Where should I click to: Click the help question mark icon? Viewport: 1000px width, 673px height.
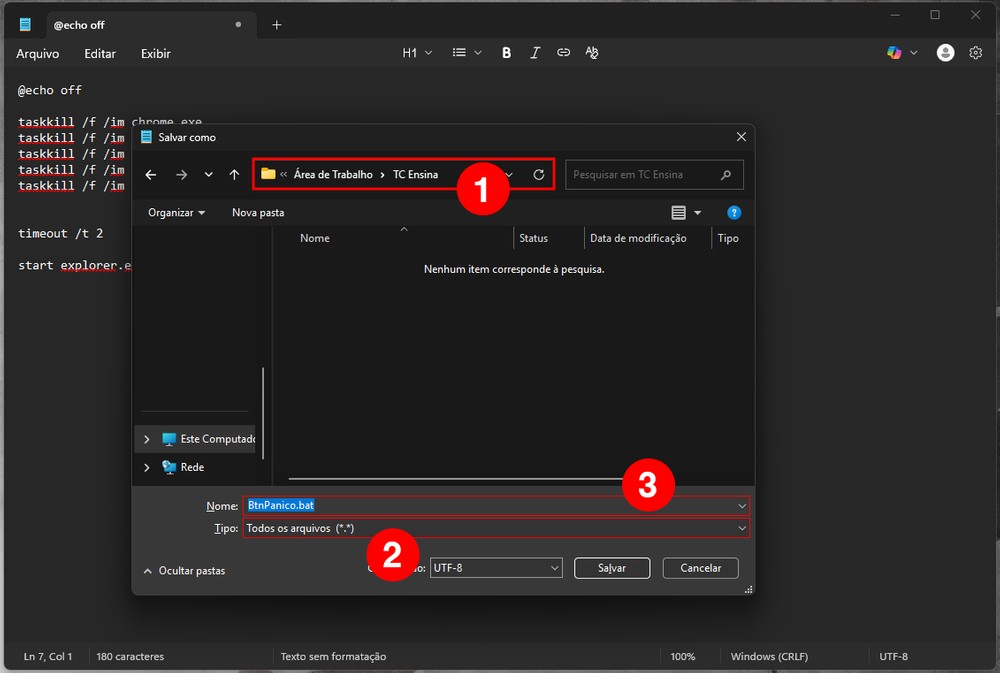(x=734, y=213)
